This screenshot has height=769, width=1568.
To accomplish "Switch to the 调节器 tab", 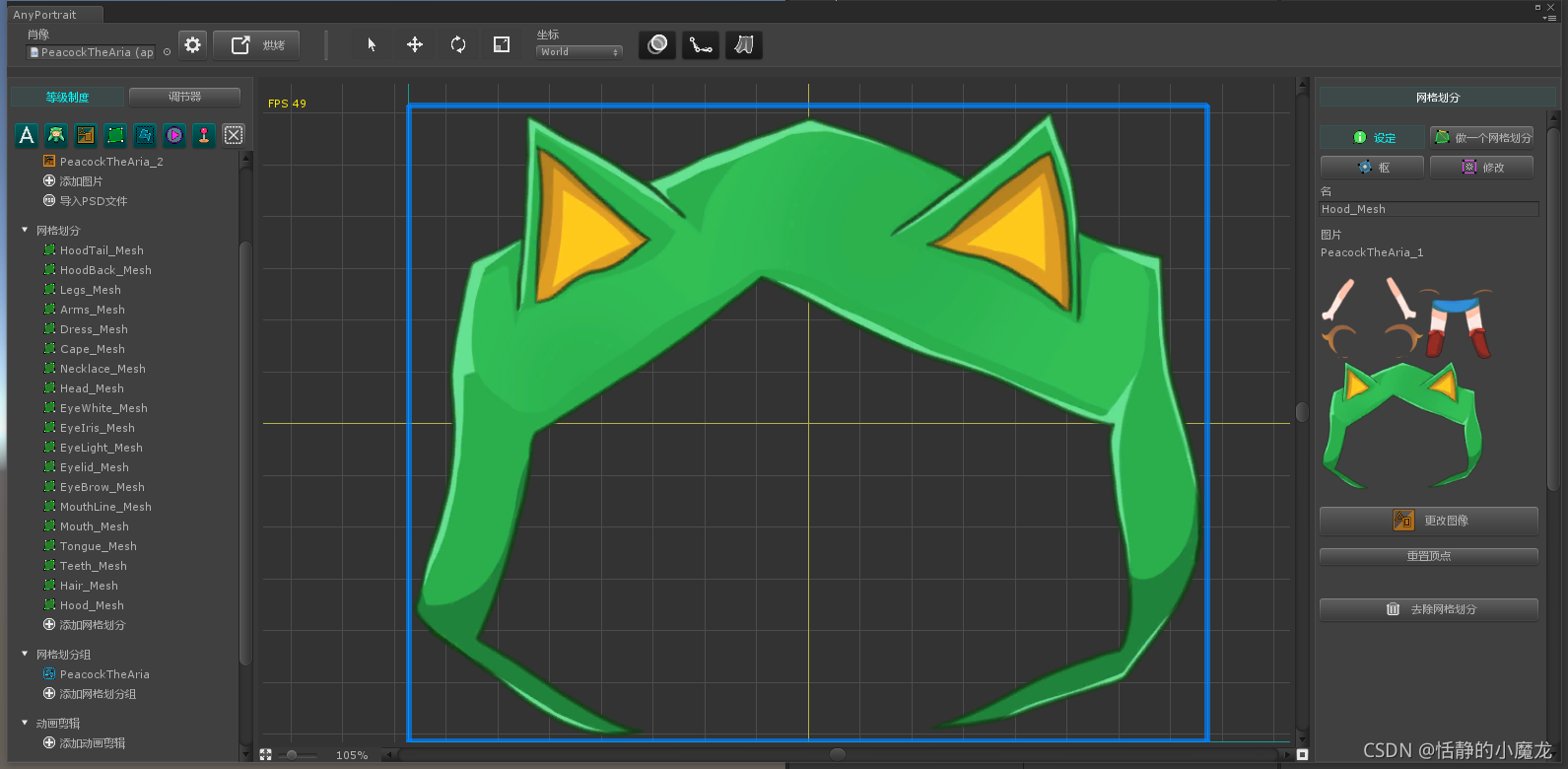I will 184,97.
